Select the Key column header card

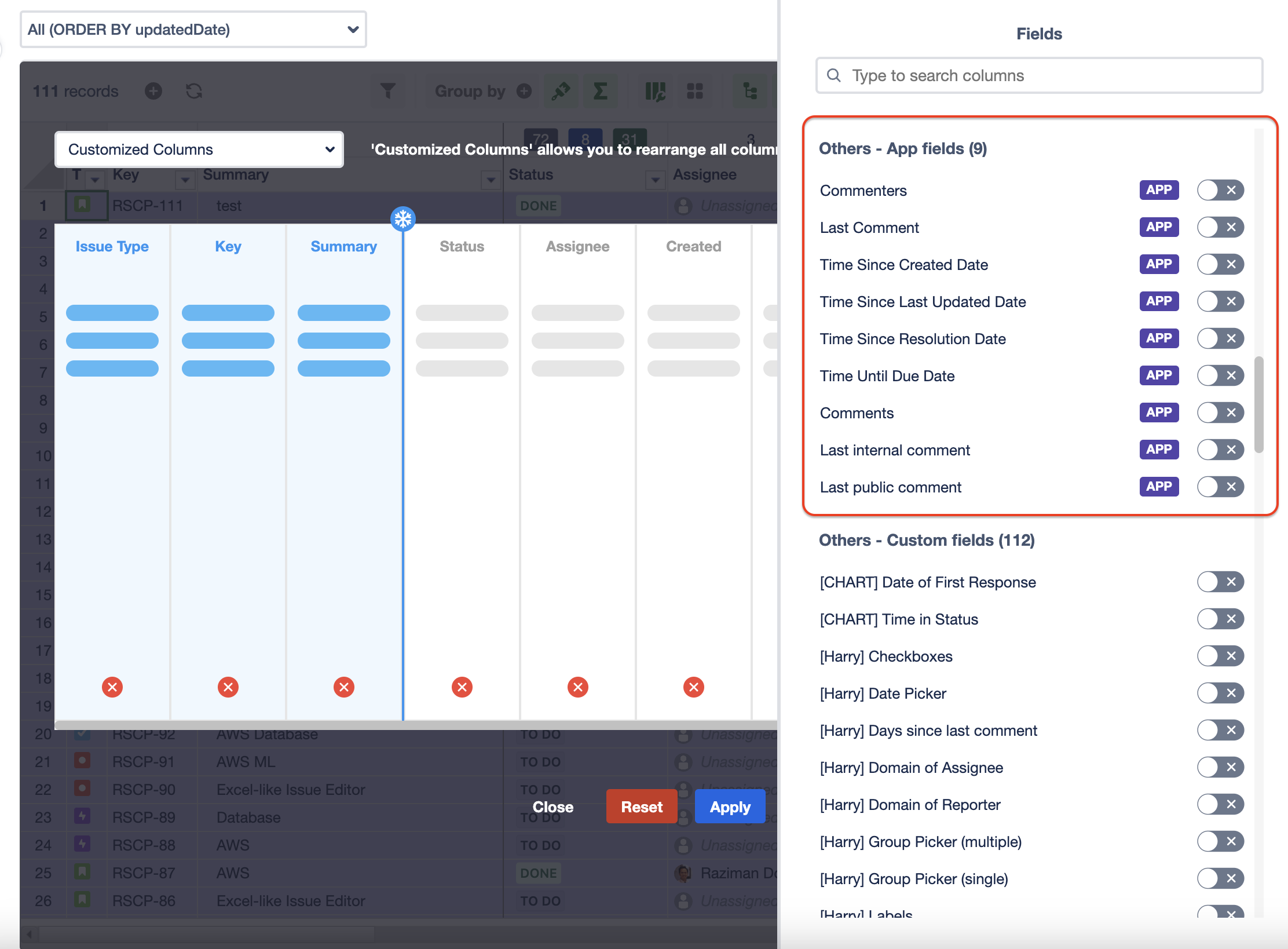228,247
